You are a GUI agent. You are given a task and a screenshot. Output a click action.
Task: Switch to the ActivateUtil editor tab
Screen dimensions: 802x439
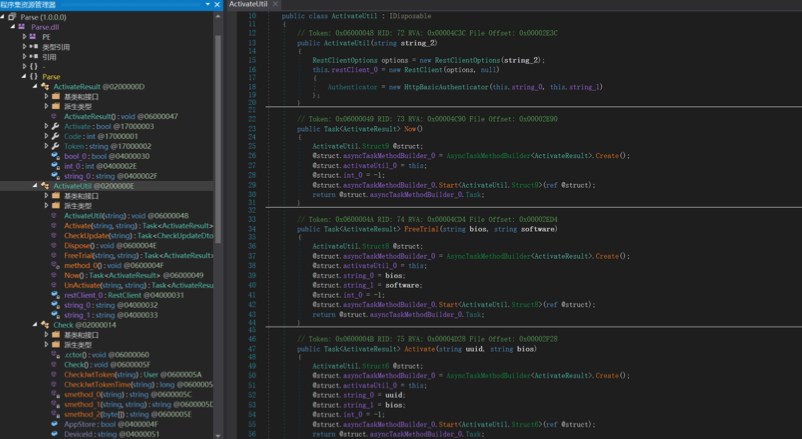coord(248,4)
